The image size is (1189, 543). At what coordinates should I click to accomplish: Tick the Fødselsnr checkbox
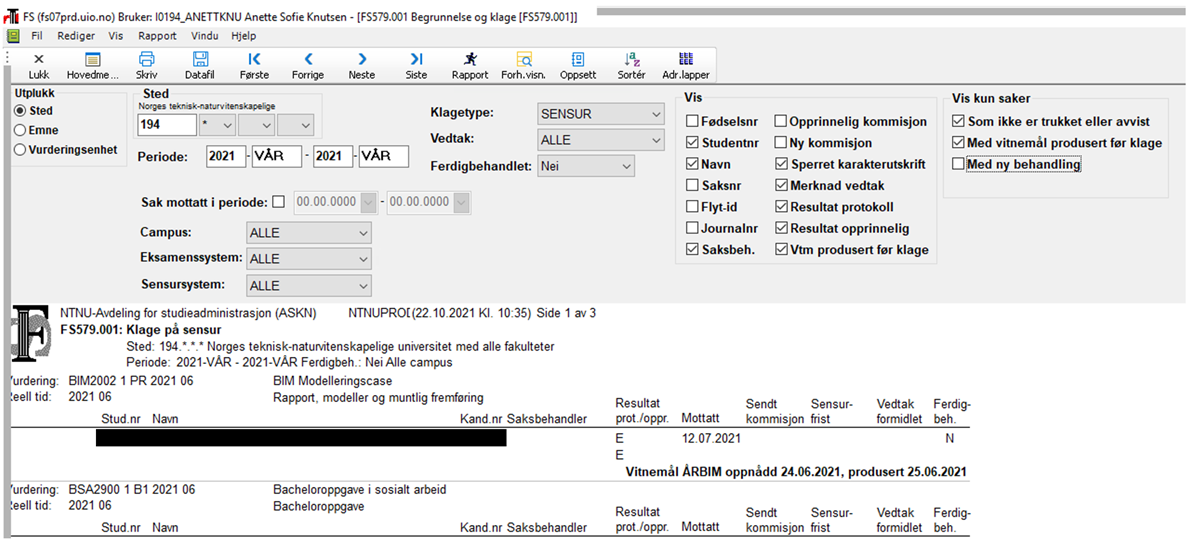pos(692,121)
